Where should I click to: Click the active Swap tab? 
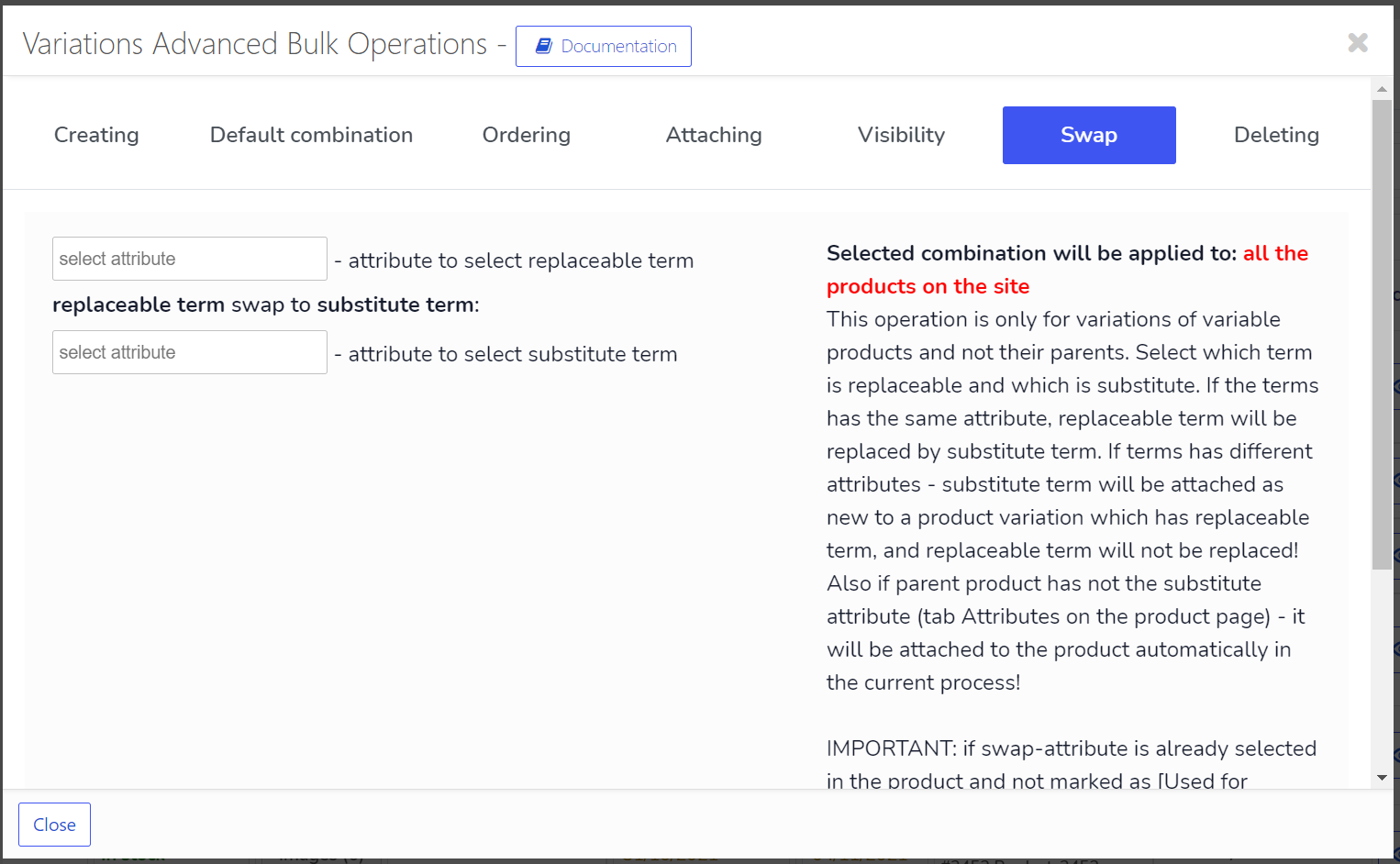click(1089, 135)
